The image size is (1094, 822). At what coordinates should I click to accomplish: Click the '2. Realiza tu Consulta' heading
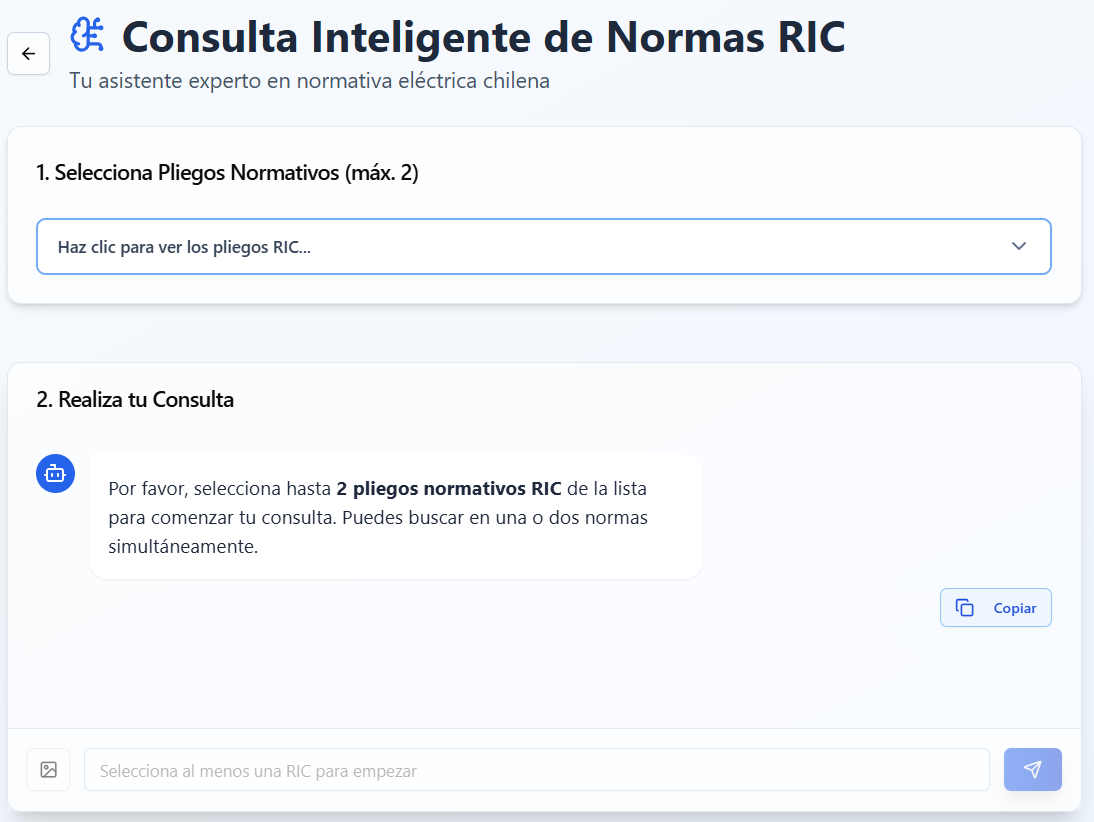[x=135, y=400]
